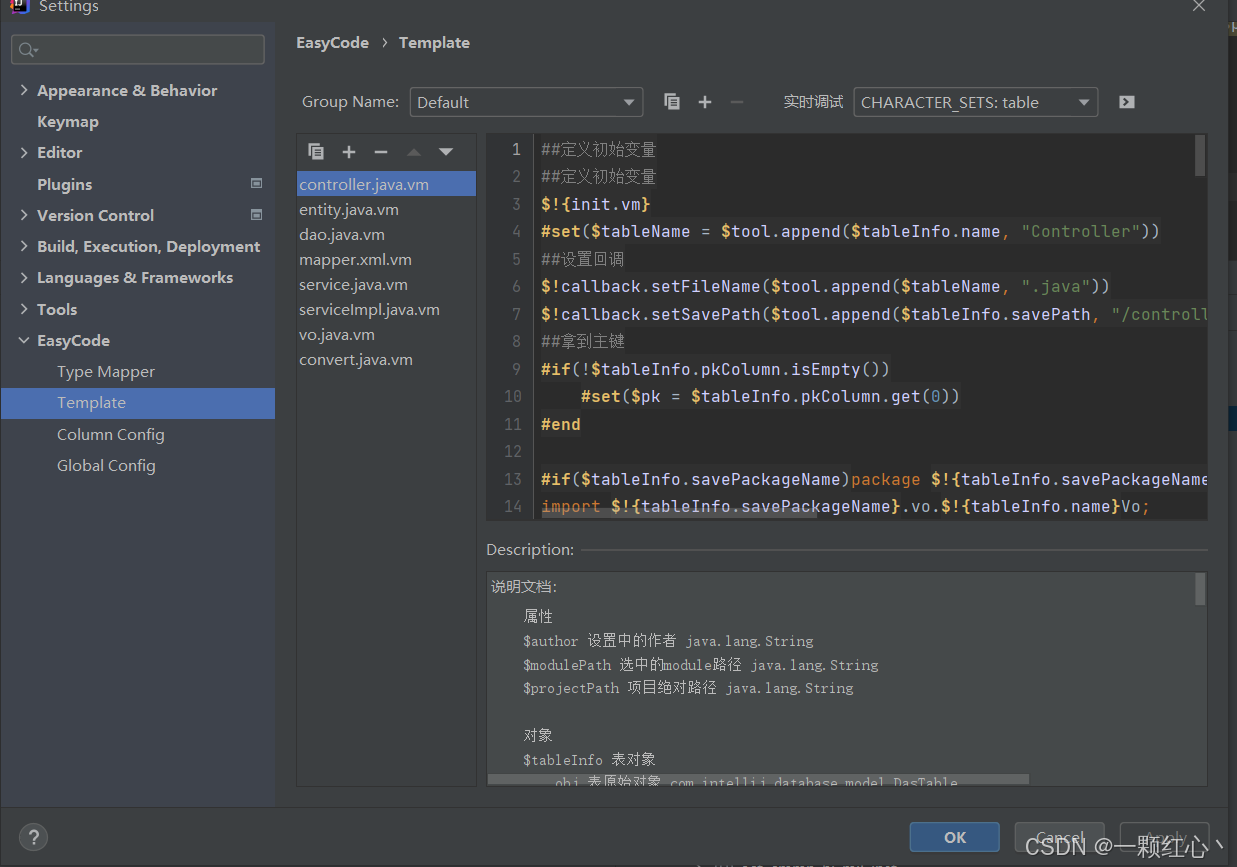1237x867 pixels.
Task: Click code line $!{init.vm}
Action: tap(596, 204)
